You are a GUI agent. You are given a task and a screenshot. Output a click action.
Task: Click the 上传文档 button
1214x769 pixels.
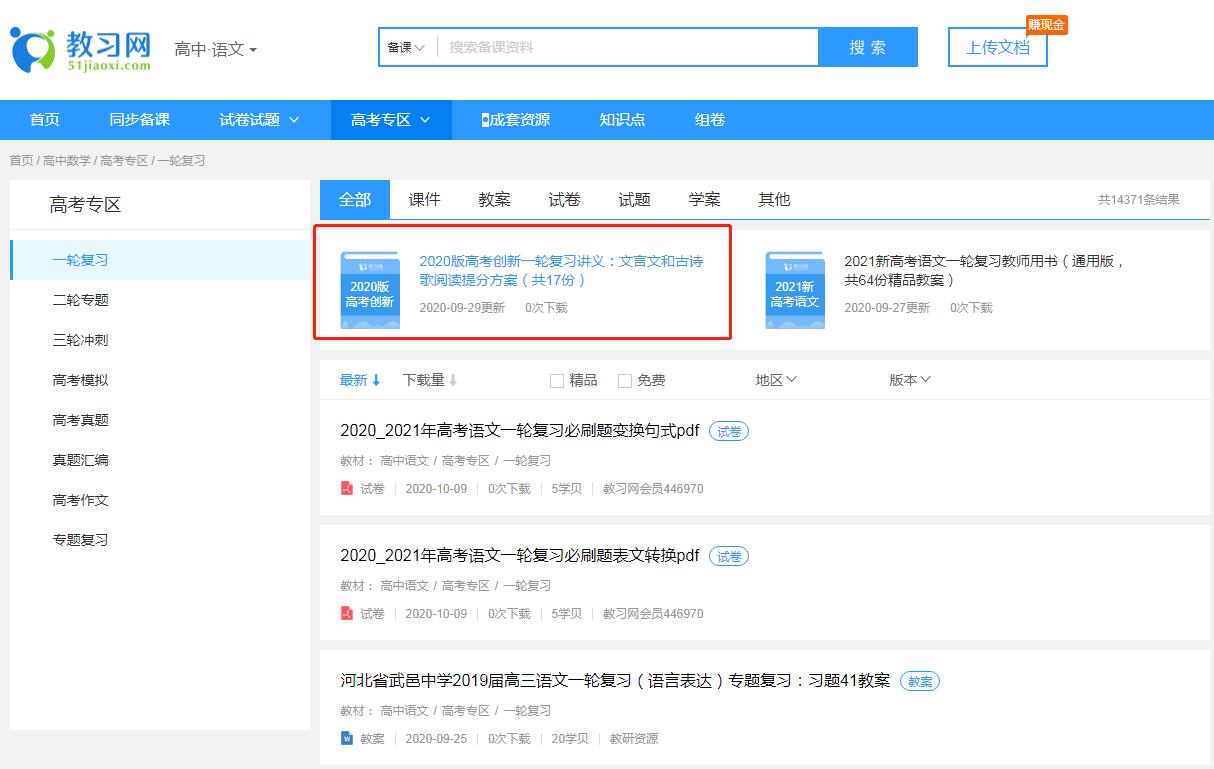point(998,47)
